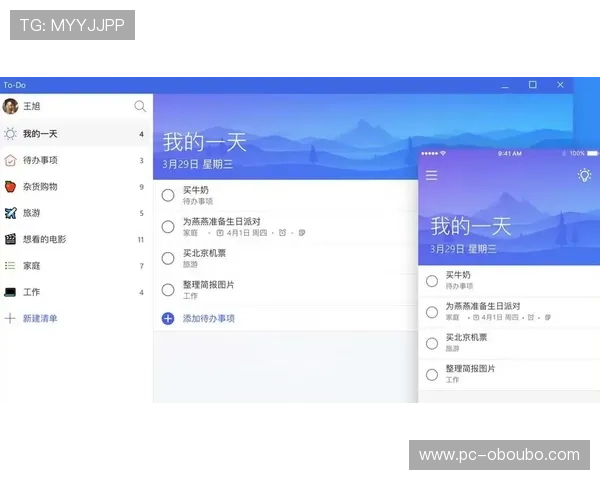Click the alarm icon on phone 为燕燕准备生日派对 row
Viewport: 600px width, 480px height.
[x=531, y=317]
